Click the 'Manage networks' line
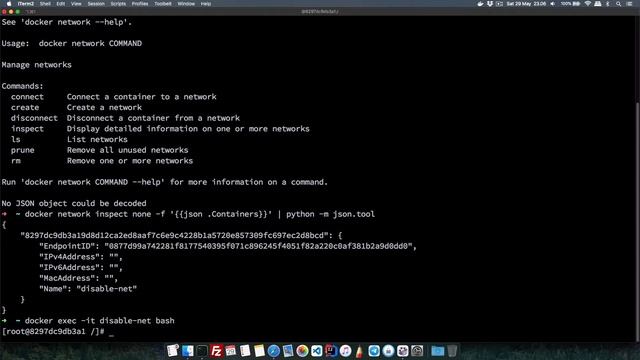 [x=36, y=65]
